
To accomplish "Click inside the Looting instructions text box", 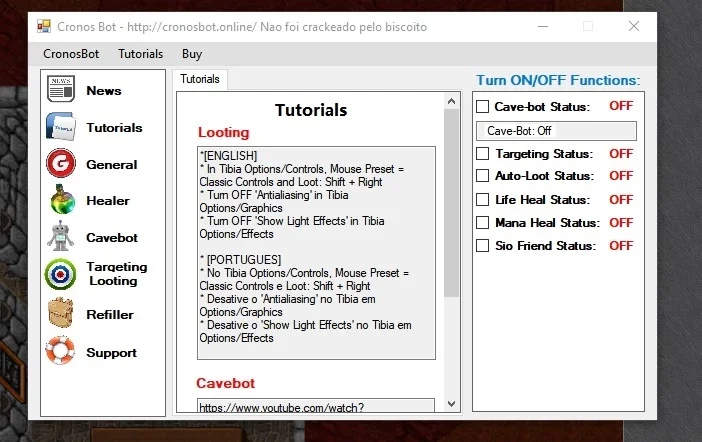I will (316, 253).
